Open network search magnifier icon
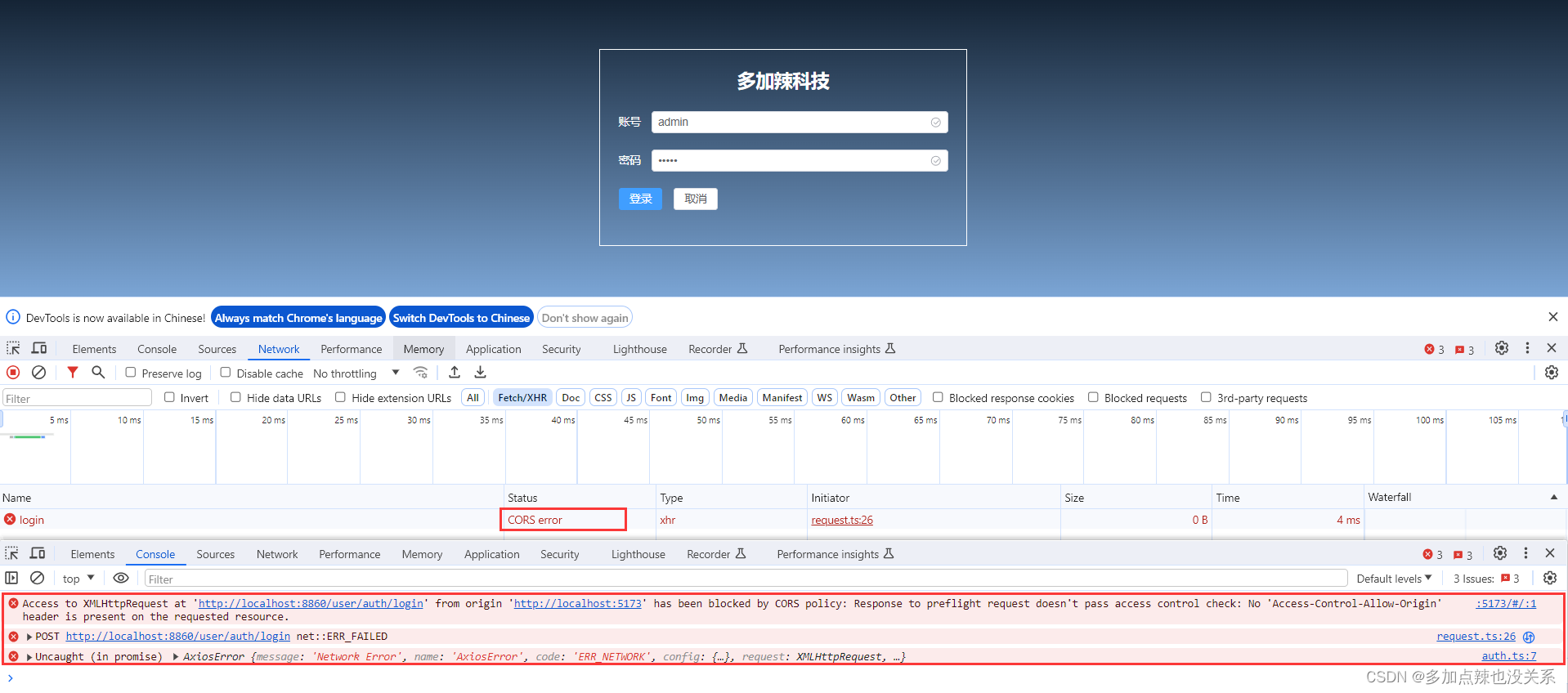 (98, 373)
